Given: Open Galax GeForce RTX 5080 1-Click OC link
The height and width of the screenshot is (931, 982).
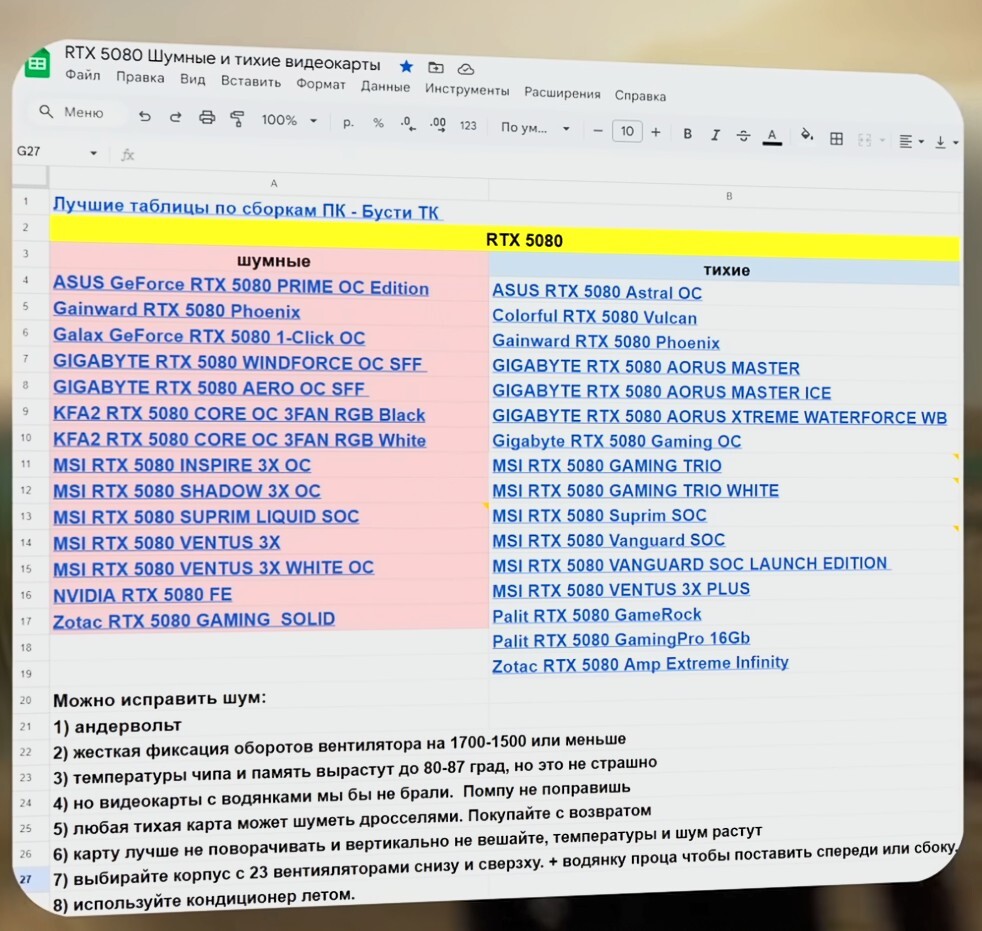Looking at the screenshot, I should pyautogui.click(x=209, y=336).
